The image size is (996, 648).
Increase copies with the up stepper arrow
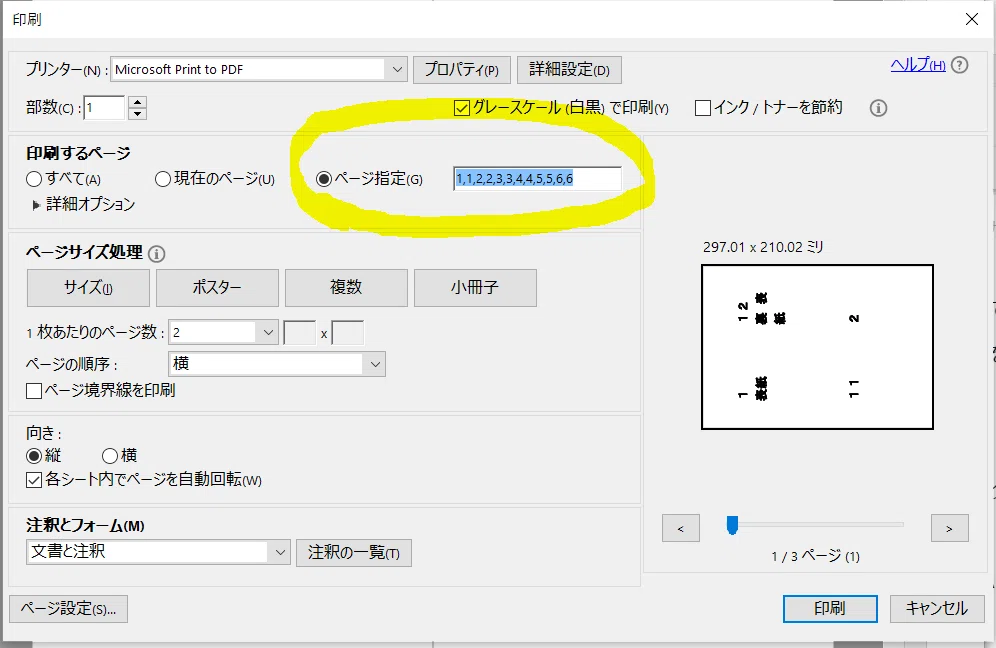(137, 102)
